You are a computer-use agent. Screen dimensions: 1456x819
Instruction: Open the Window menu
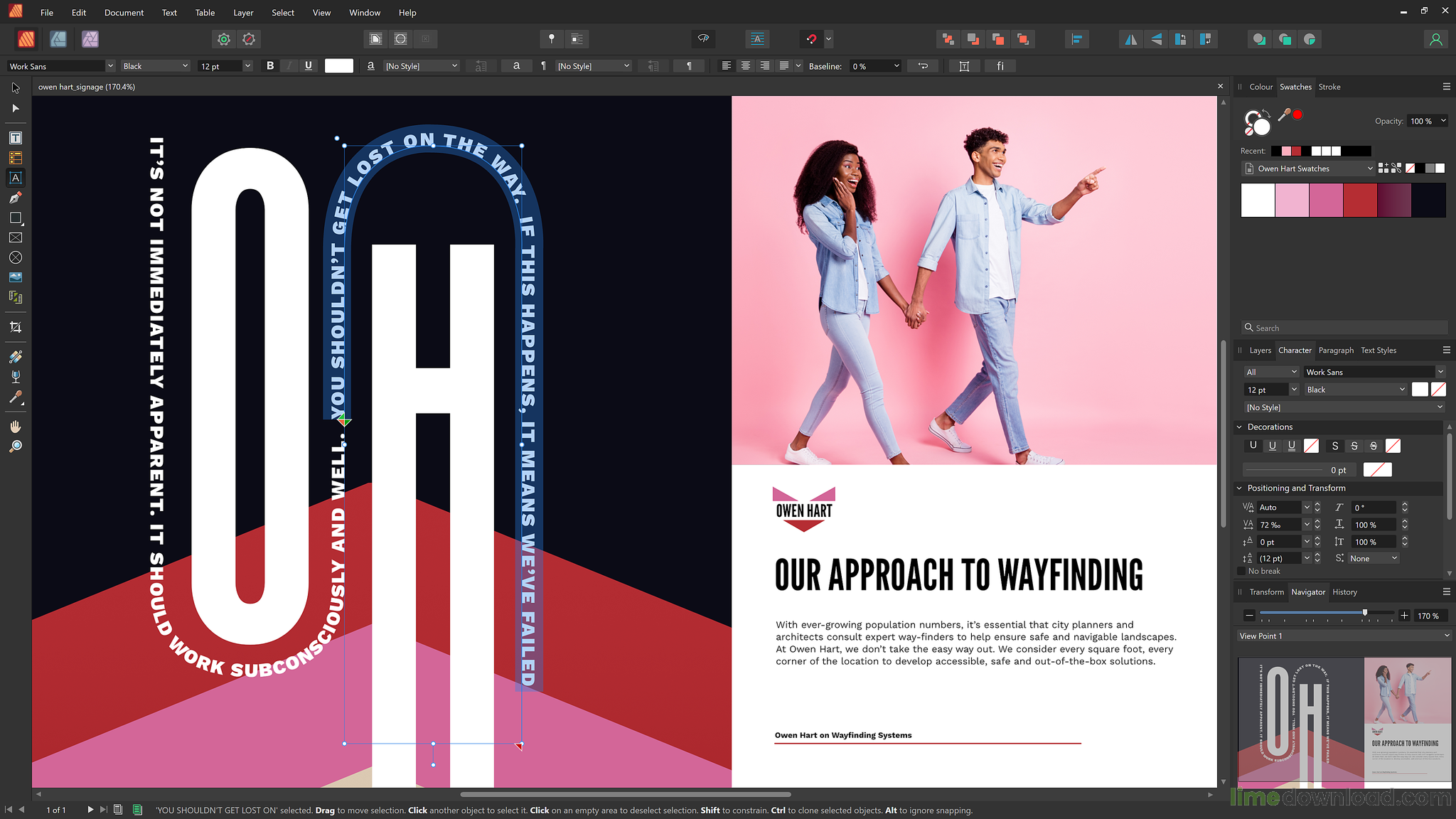(x=365, y=12)
